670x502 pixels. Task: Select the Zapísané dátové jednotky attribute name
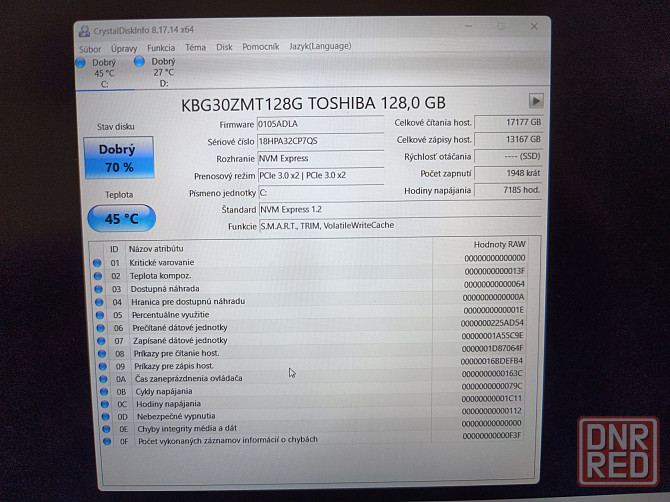click(x=180, y=341)
